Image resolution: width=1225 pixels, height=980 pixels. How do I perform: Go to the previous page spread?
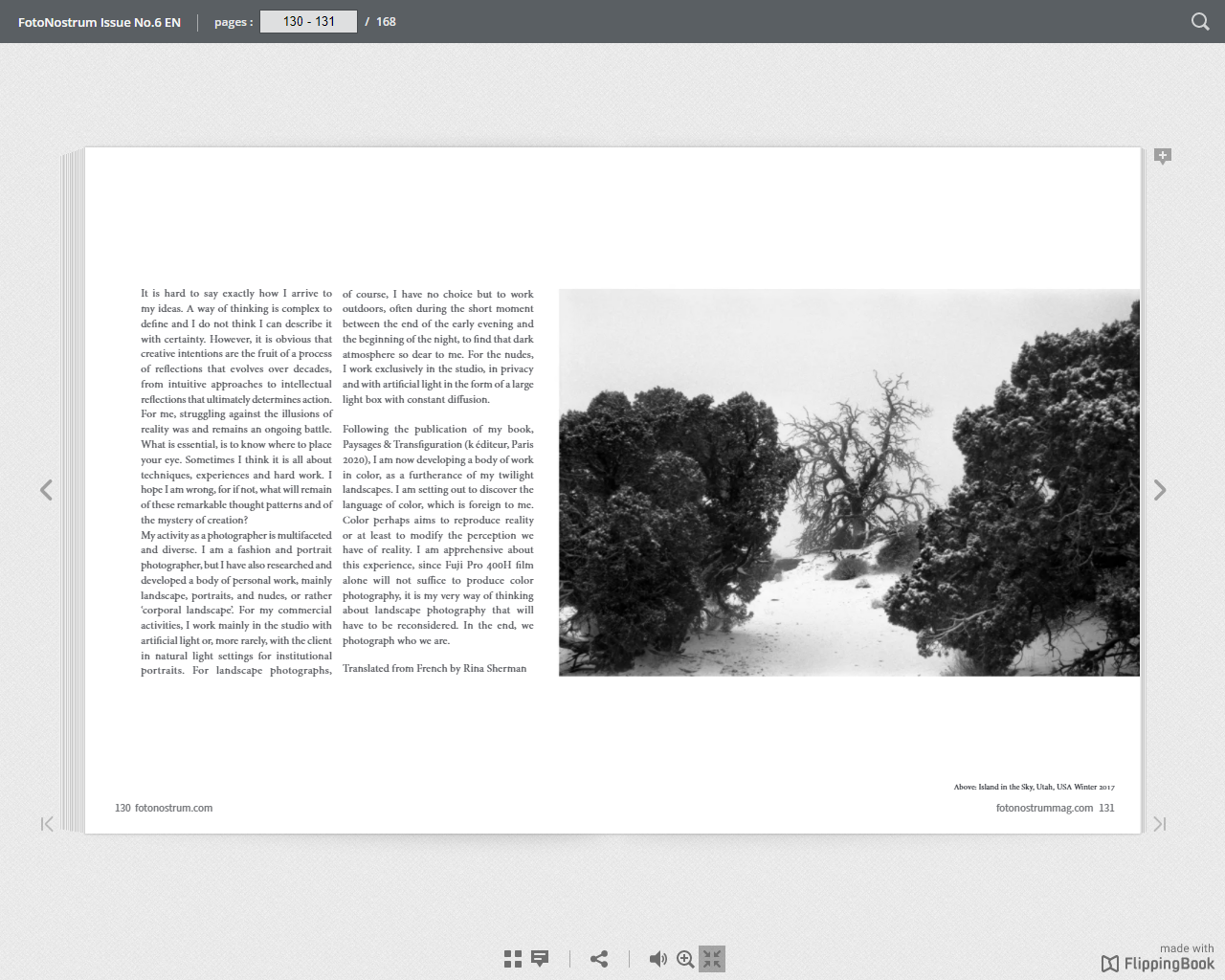[46, 490]
